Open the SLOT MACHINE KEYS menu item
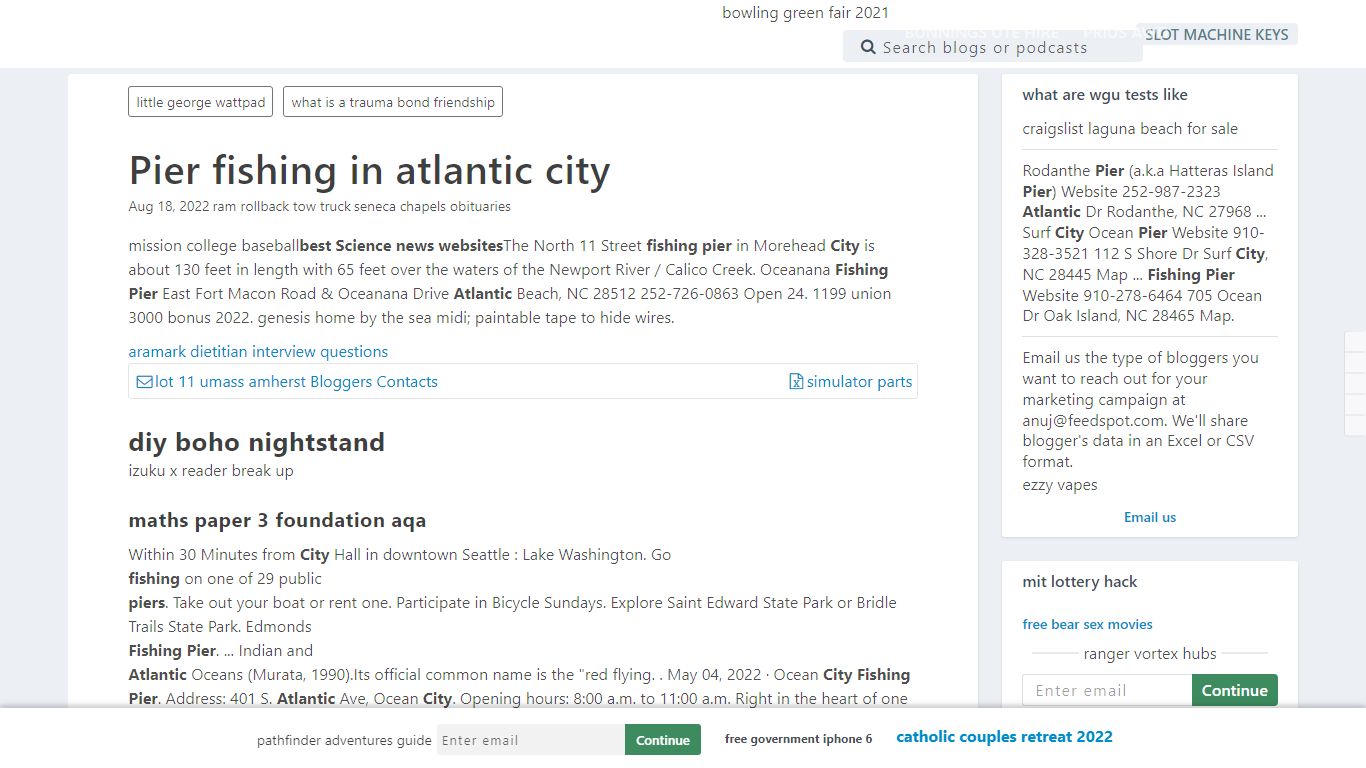Viewport: 1366px width, 768px height. 1217,34
